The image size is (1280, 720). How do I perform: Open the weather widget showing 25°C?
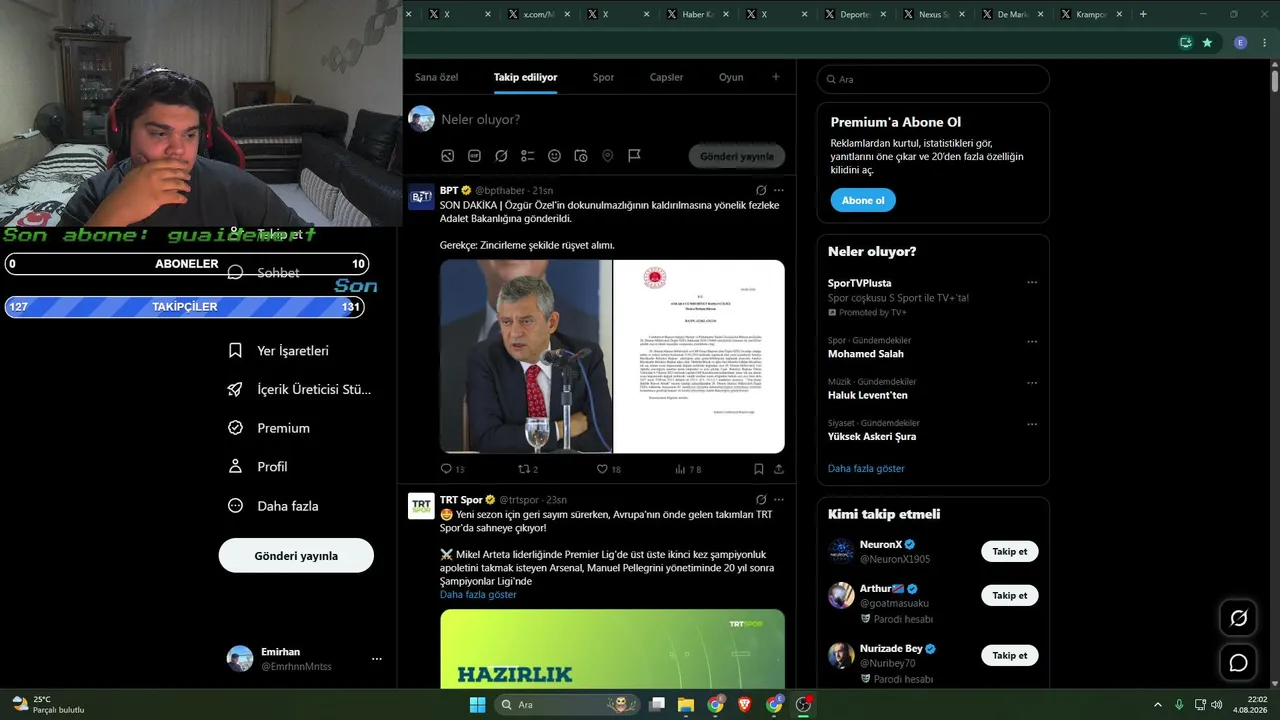[48, 705]
